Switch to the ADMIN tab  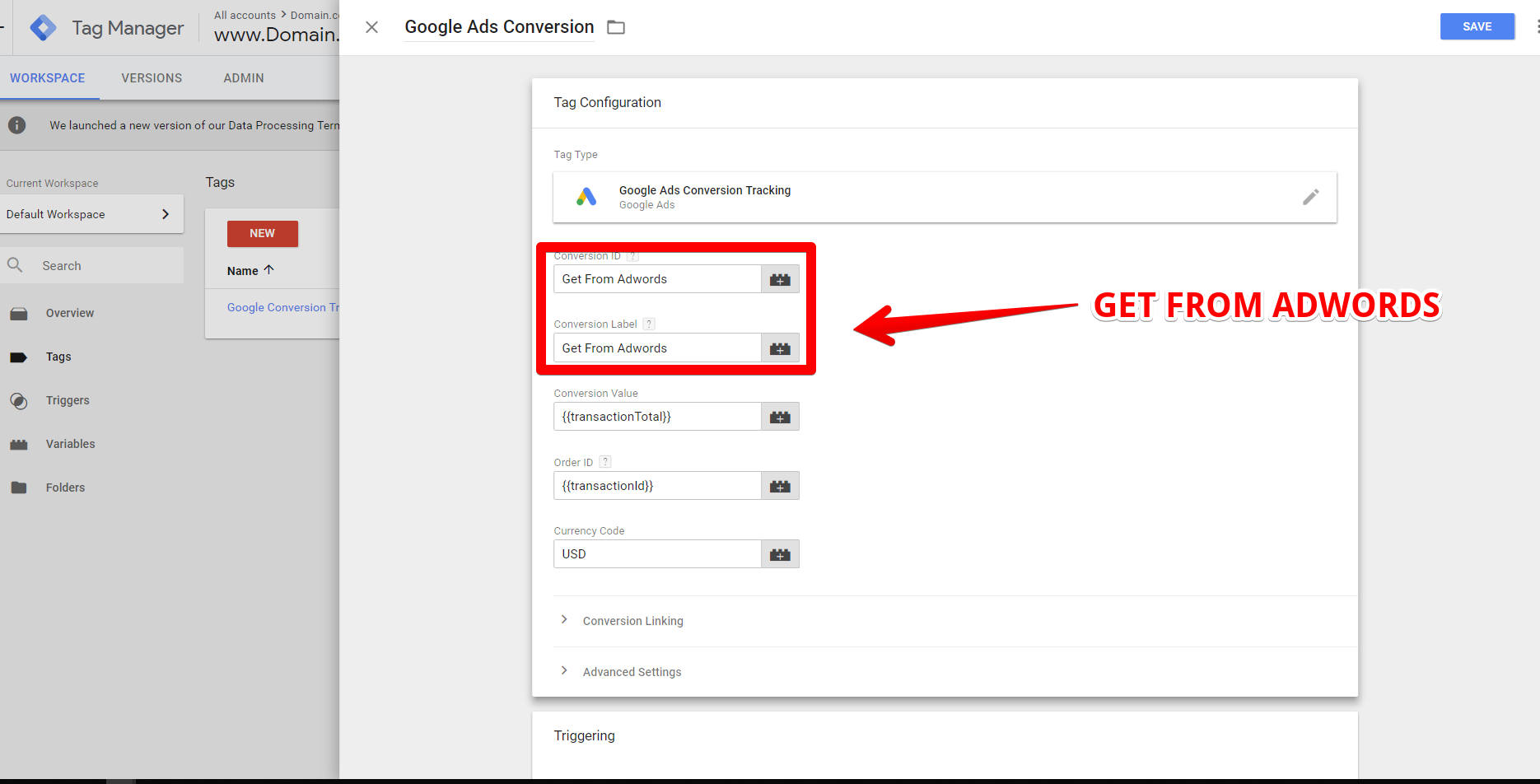[x=244, y=78]
